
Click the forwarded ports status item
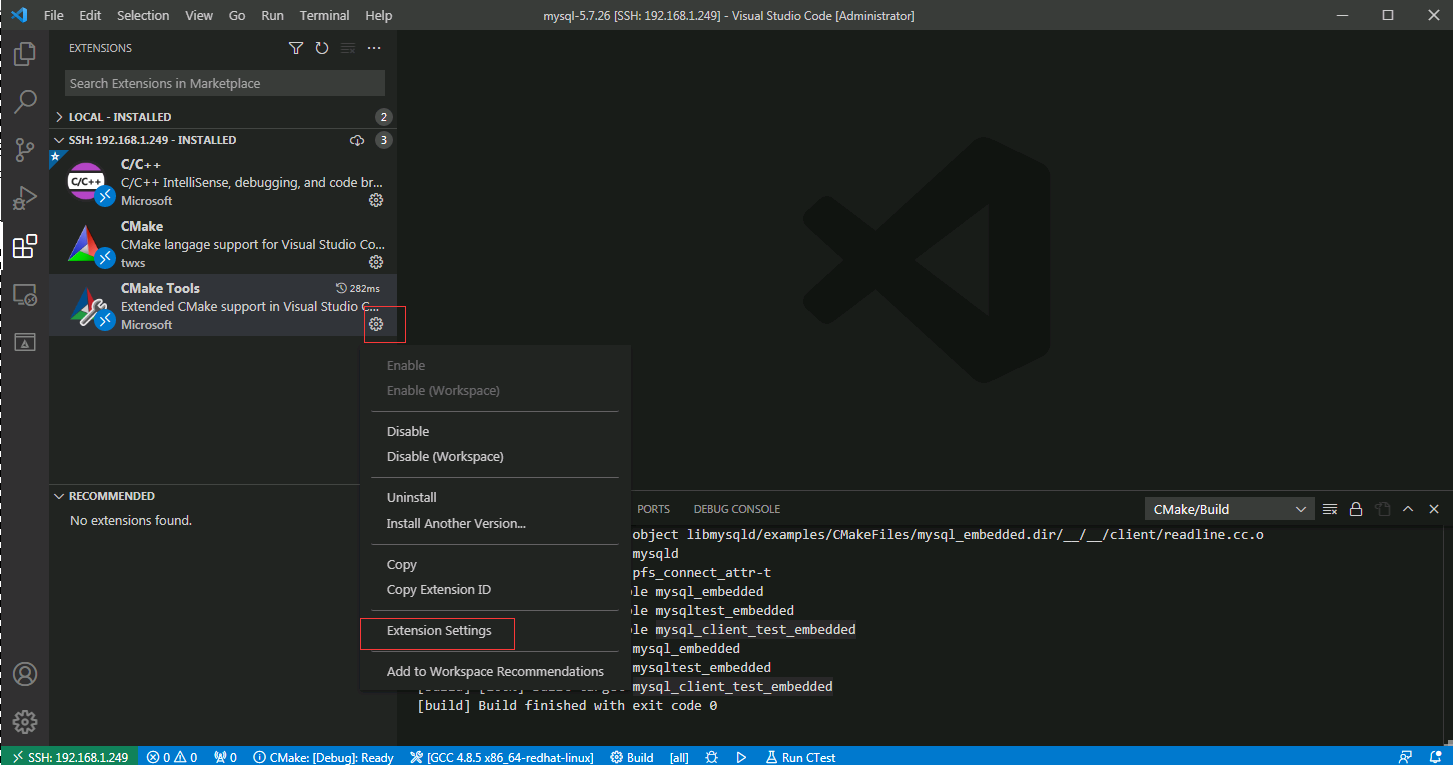tap(226, 757)
